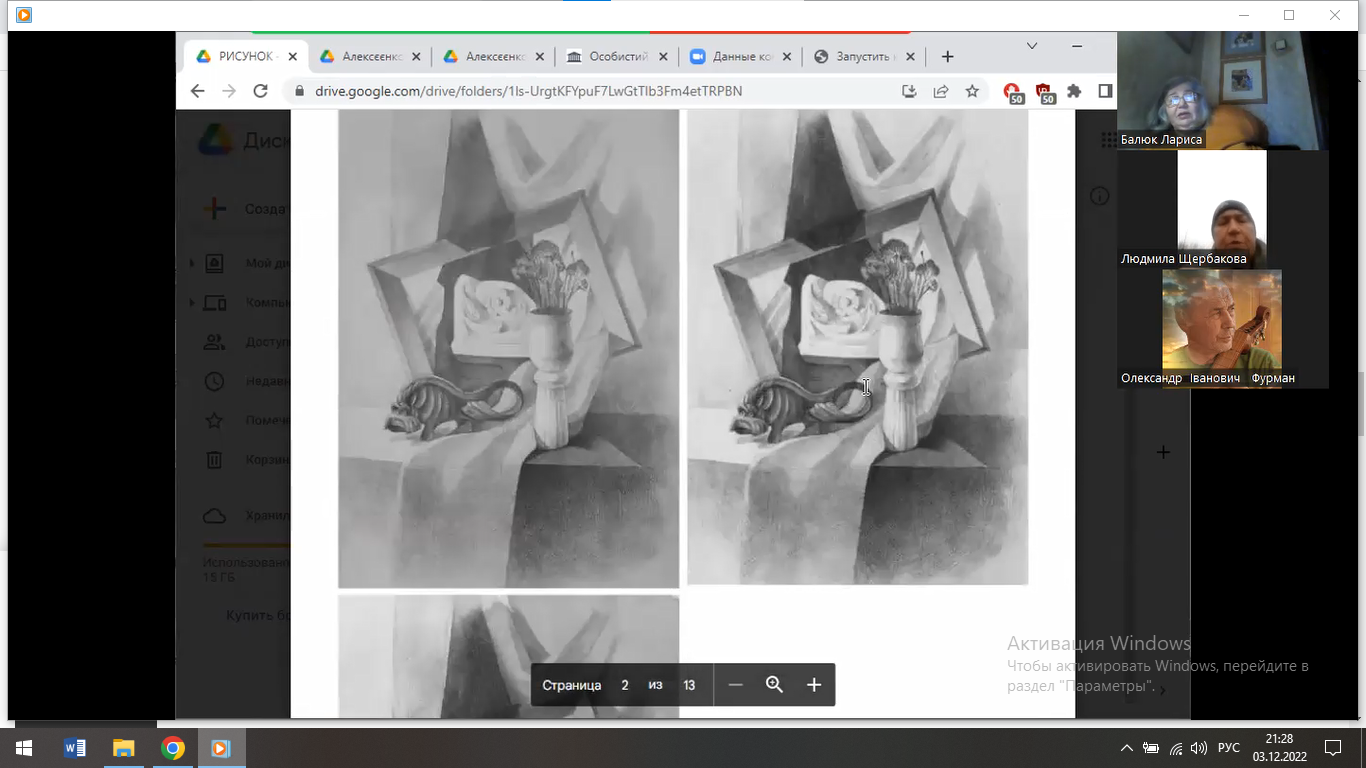
Task: Zoom in using the plus button
Action: point(814,685)
